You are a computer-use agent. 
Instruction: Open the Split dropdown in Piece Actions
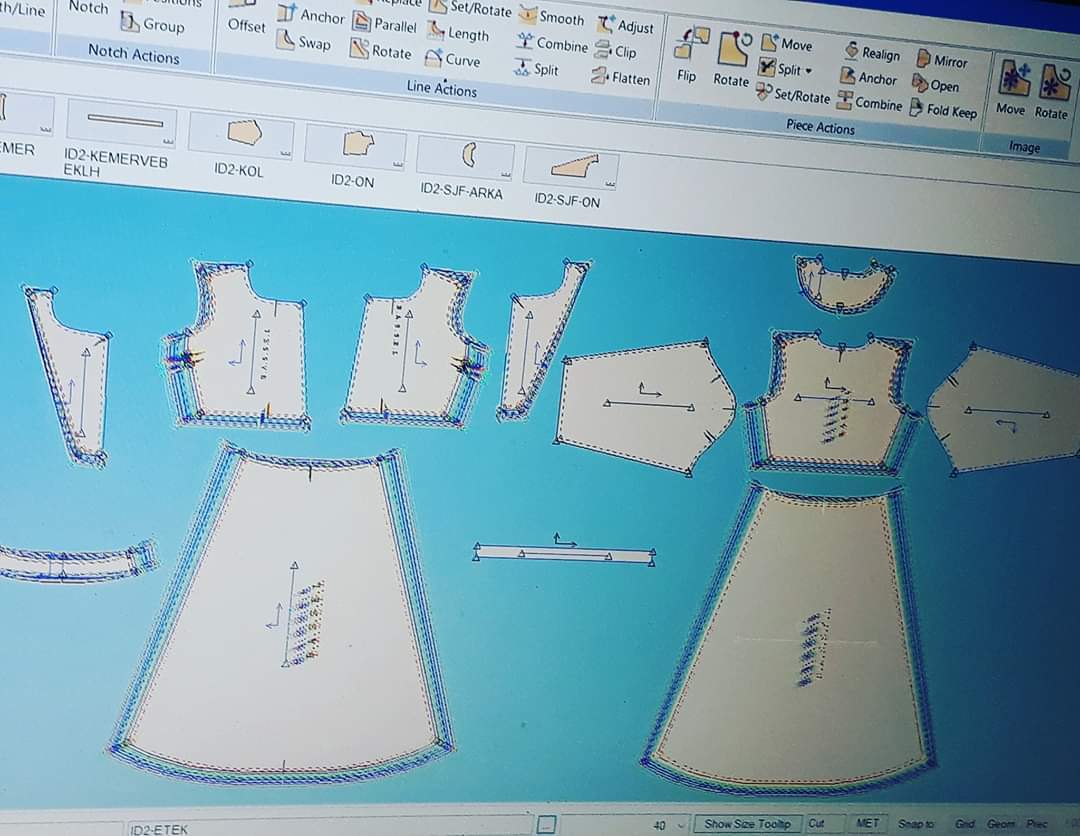coord(809,71)
